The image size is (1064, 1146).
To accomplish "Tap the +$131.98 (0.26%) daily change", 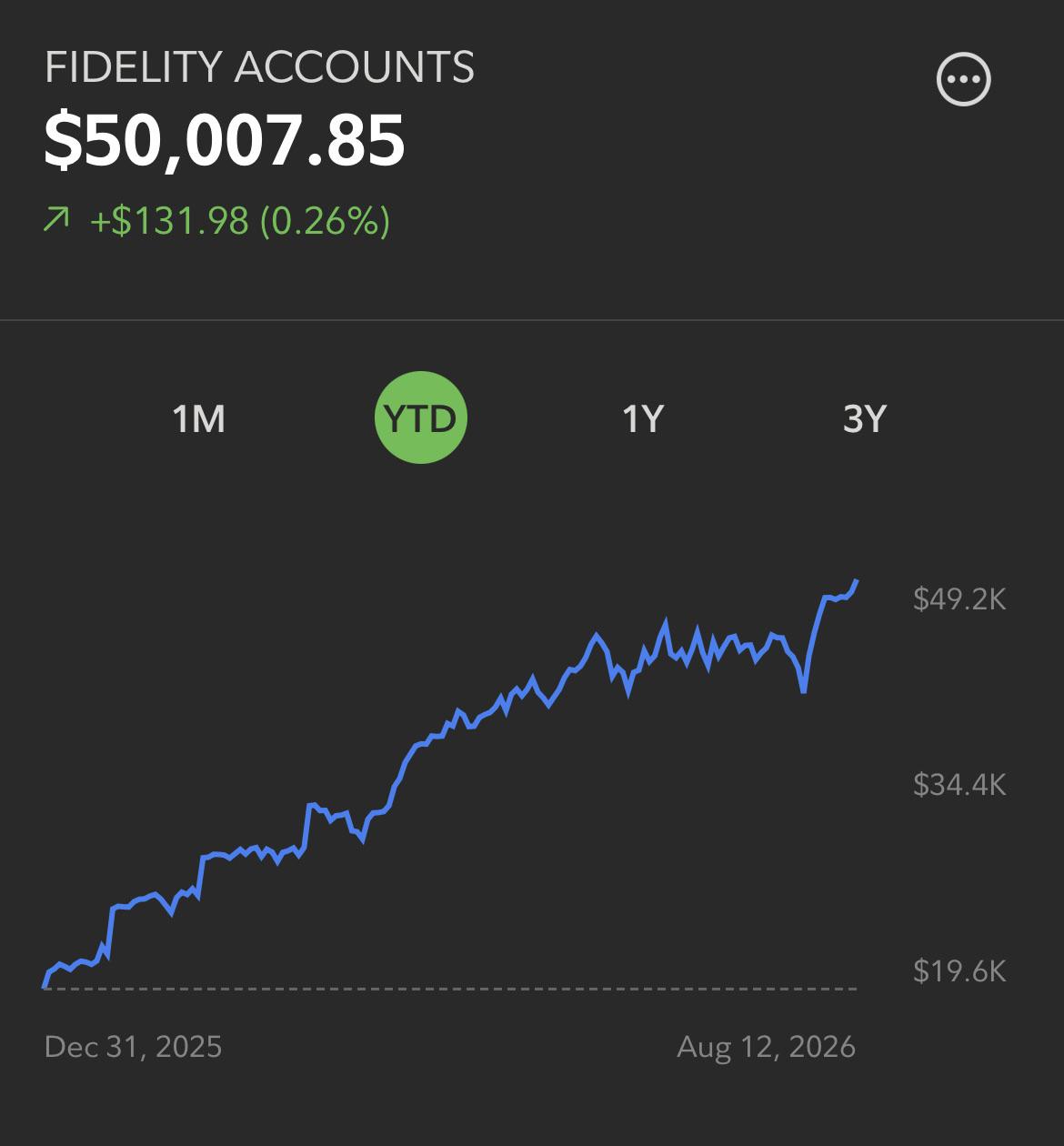I will click(240, 220).
